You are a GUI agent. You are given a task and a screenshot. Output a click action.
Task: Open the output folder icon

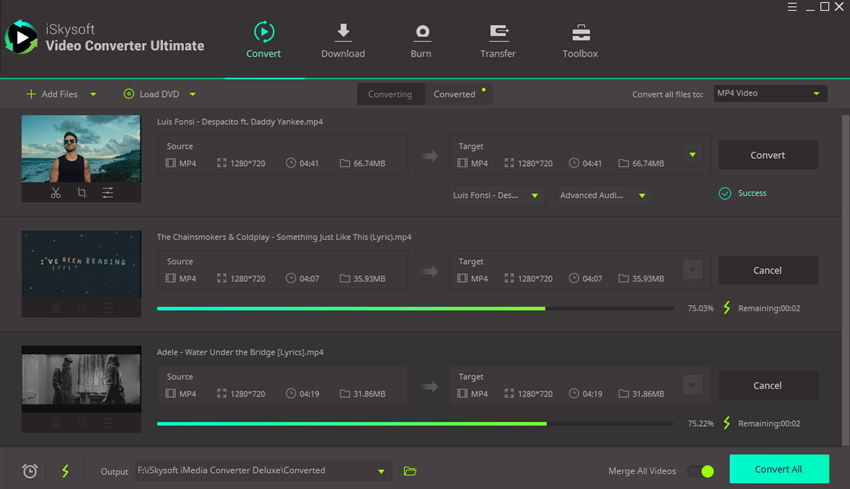point(410,471)
